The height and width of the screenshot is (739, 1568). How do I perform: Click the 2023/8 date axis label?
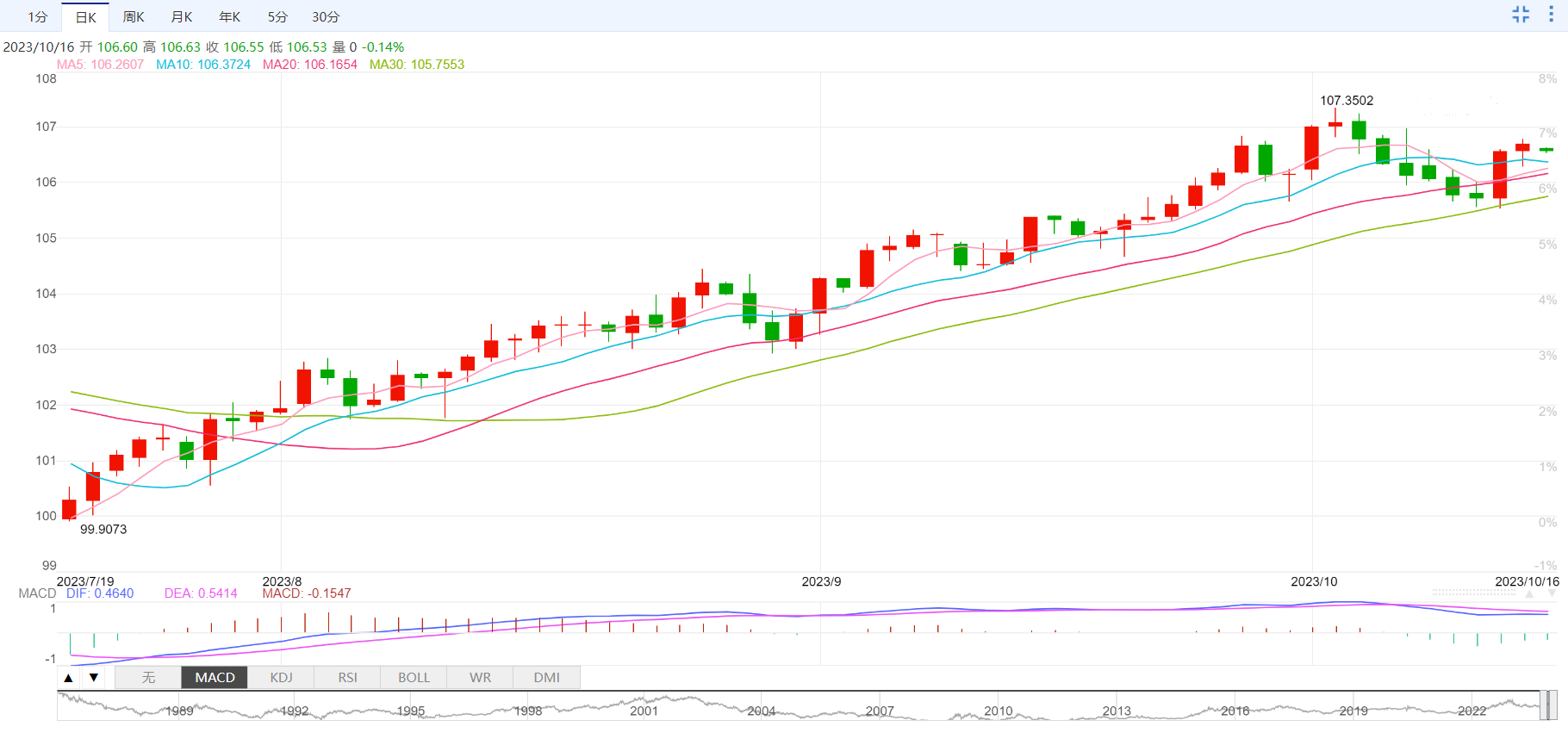pyautogui.click(x=282, y=581)
